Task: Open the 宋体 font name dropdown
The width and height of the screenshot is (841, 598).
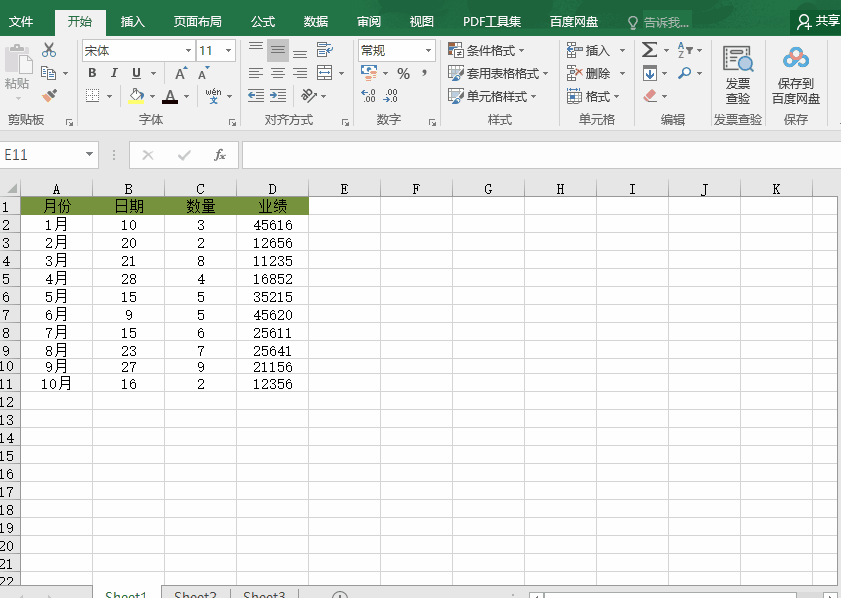Action: click(188, 50)
